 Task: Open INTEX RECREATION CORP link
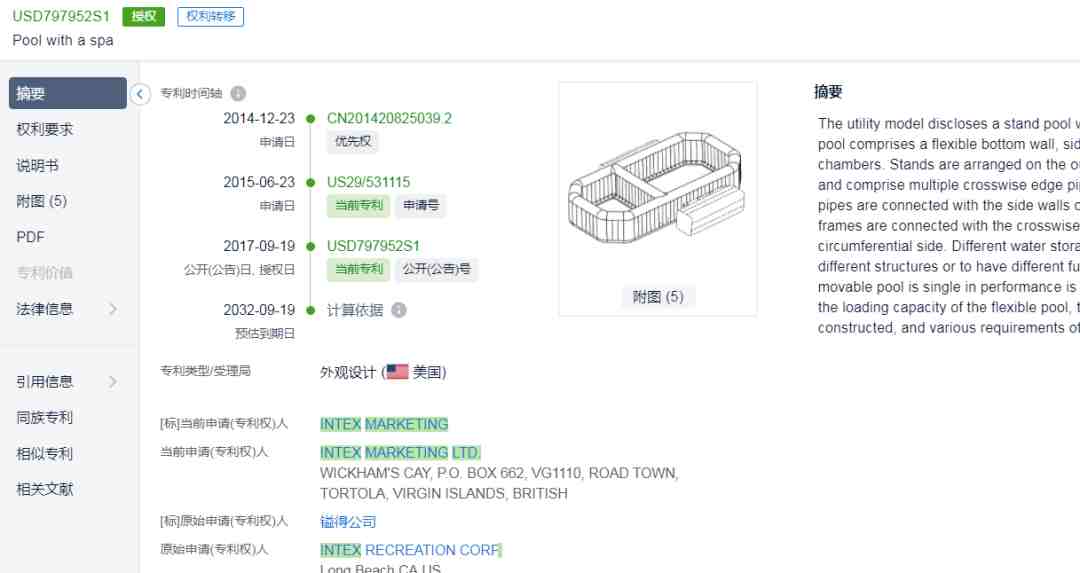pos(411,550)
